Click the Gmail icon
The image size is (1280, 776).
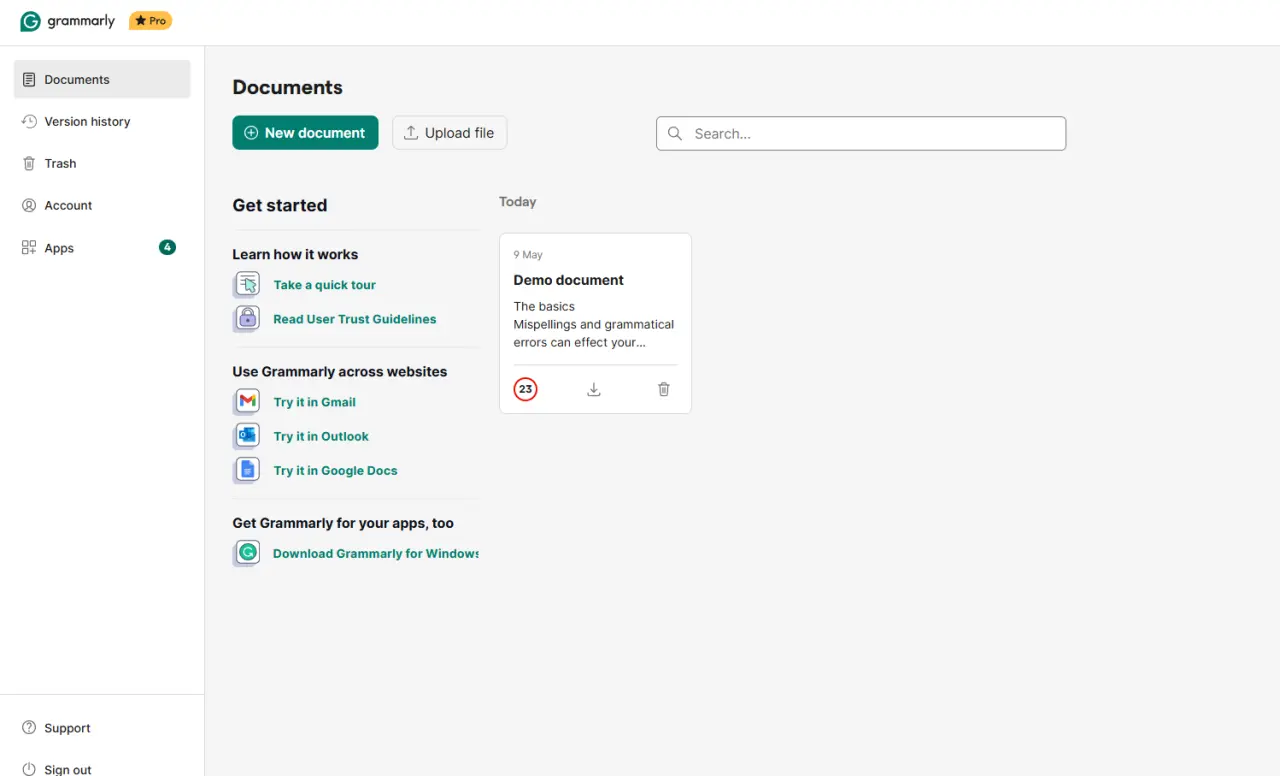(246, 402)
